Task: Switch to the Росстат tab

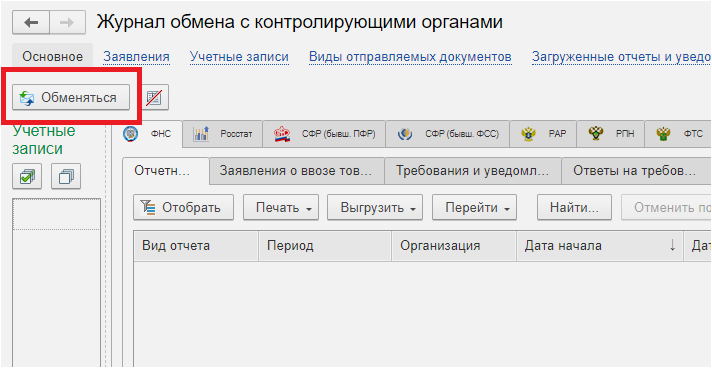Action: coord(222,134)
